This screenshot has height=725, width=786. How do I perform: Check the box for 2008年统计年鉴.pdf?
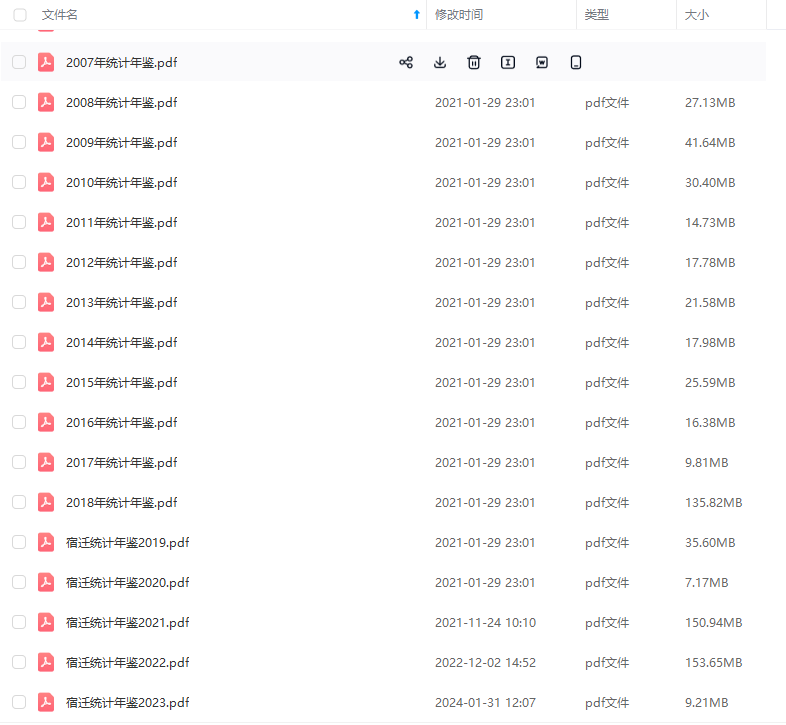[19, 102]
